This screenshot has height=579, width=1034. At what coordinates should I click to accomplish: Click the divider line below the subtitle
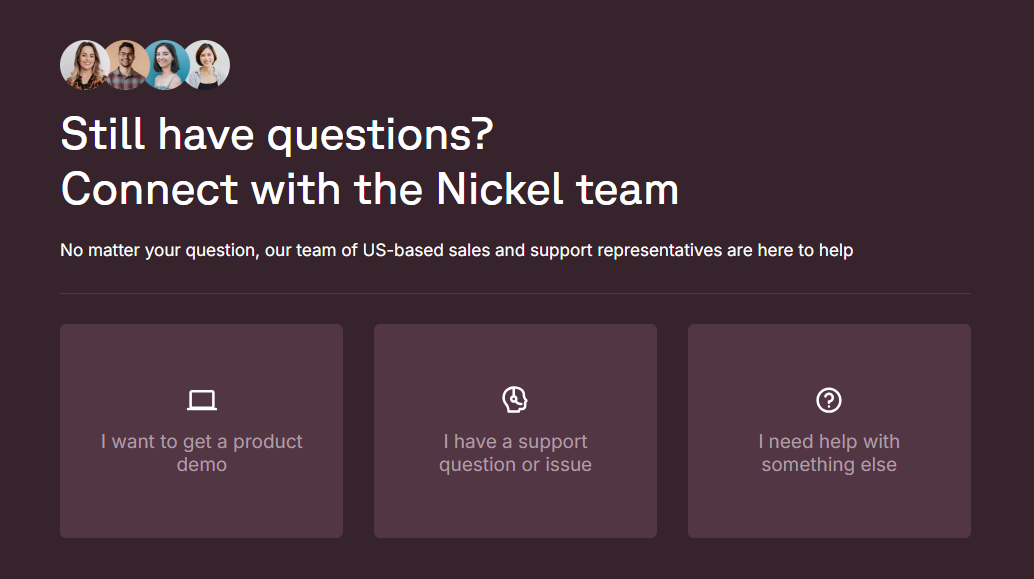(x=516, y=292)
